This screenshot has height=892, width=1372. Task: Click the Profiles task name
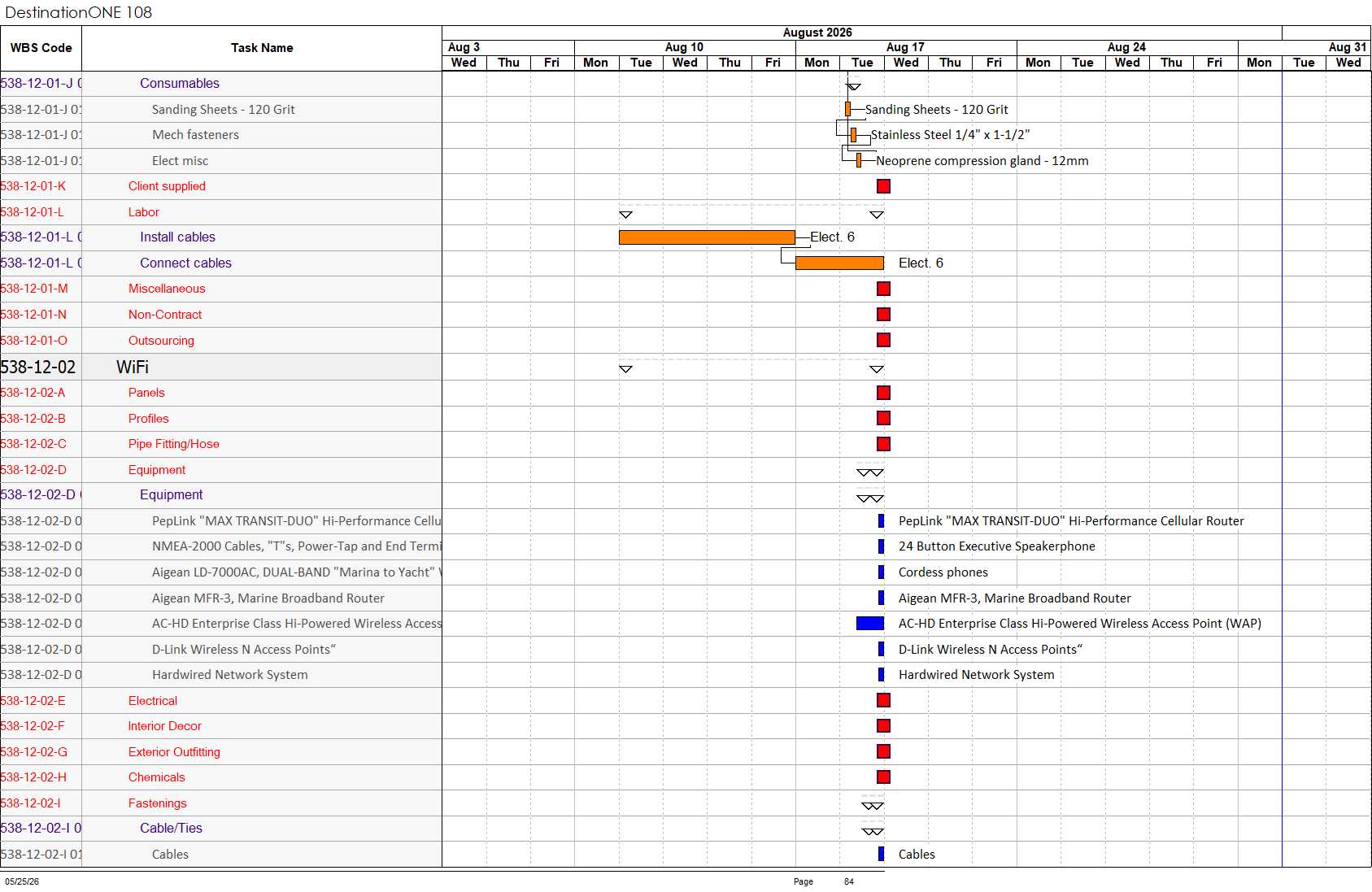(x=149, y=419)
